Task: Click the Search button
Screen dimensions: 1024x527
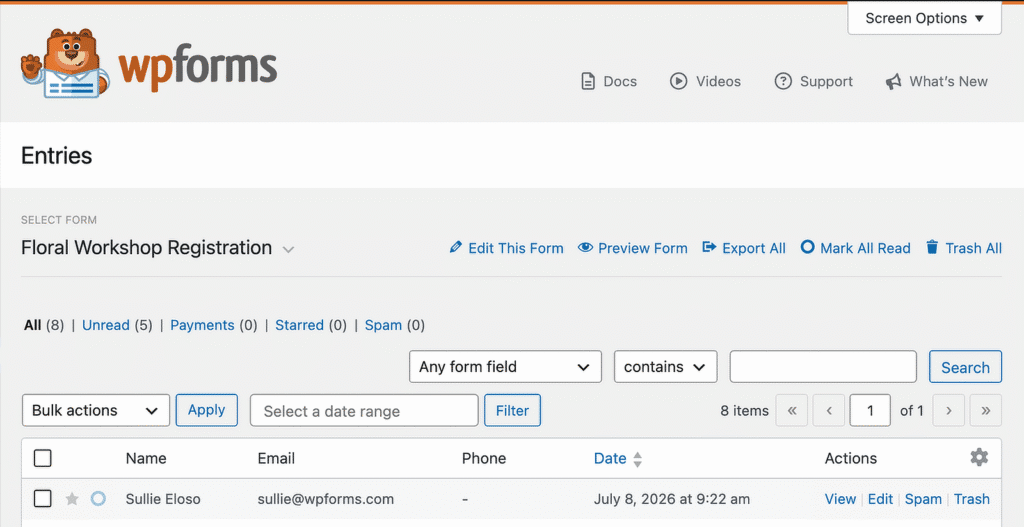Action: point(965,367)
